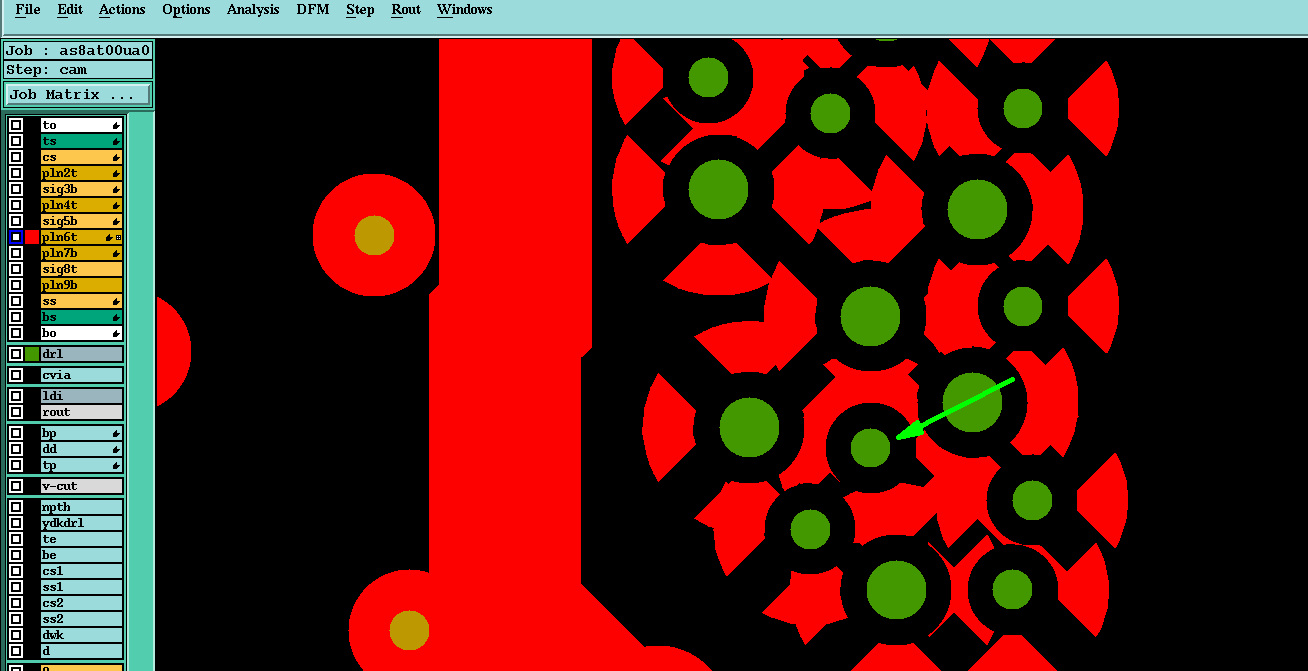
Task: Click the hand icon on the sig3b layer
Action: pos(116,189)
